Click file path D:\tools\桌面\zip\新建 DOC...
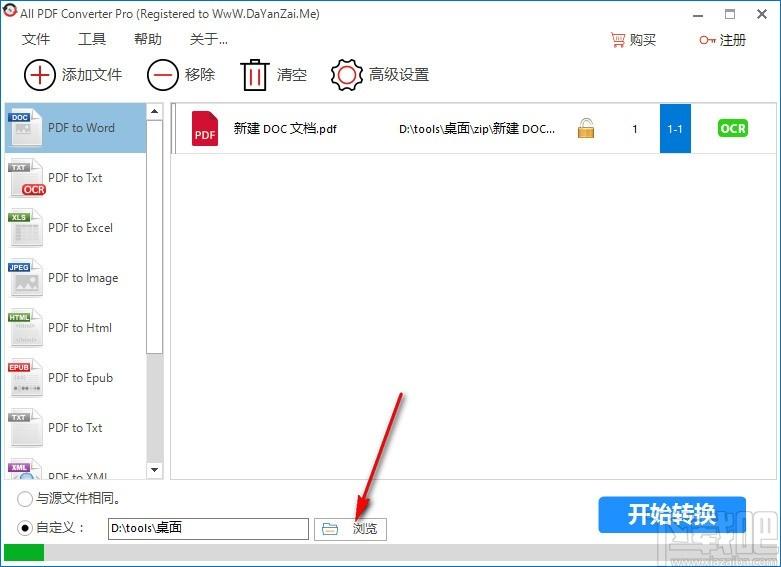781x567 pixels. [477, 129]
